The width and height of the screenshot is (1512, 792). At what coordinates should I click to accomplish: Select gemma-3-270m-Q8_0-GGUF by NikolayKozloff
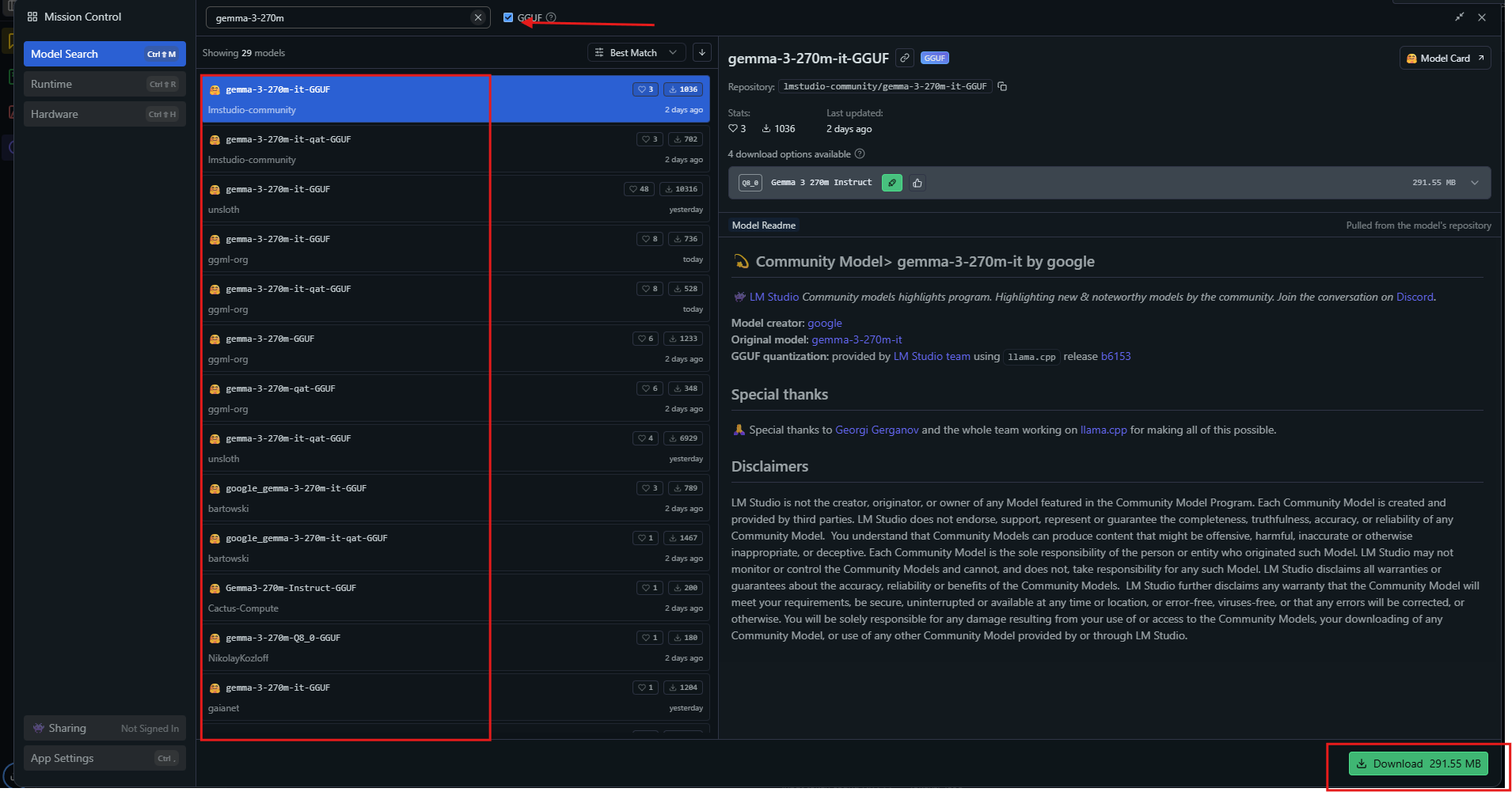click(455, 647)
